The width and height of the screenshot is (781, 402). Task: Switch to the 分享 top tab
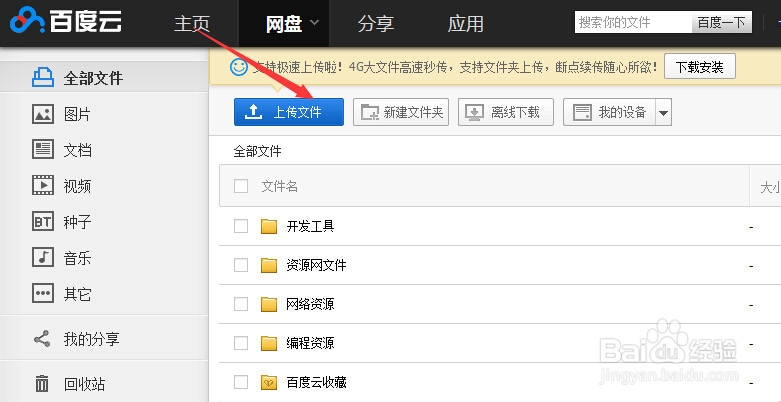click(376, 23)
